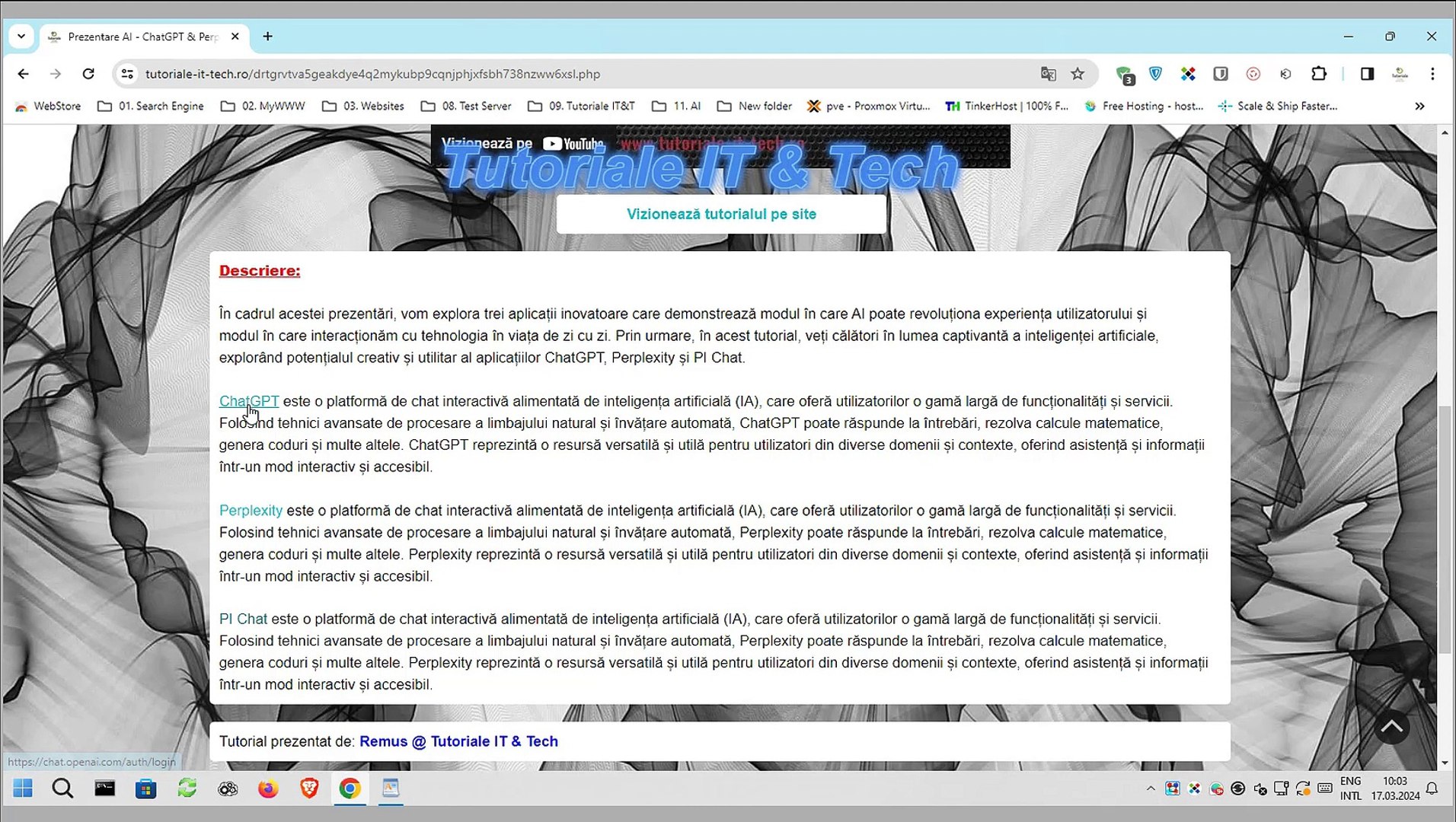Viewport: 1456px width, 822px height.
Task: Open the extensions puzzle piece menu
Action: 1319,74
